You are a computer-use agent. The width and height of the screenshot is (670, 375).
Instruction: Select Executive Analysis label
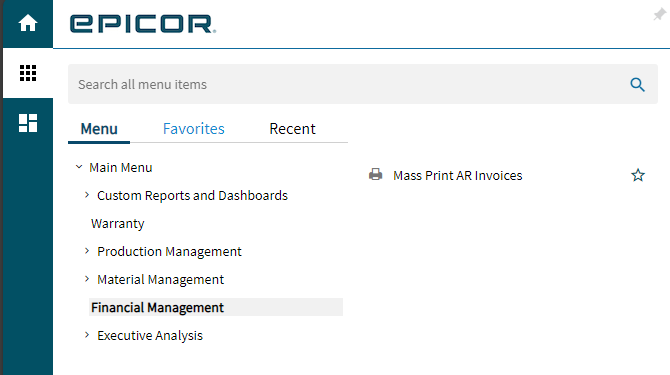point(150,336)
